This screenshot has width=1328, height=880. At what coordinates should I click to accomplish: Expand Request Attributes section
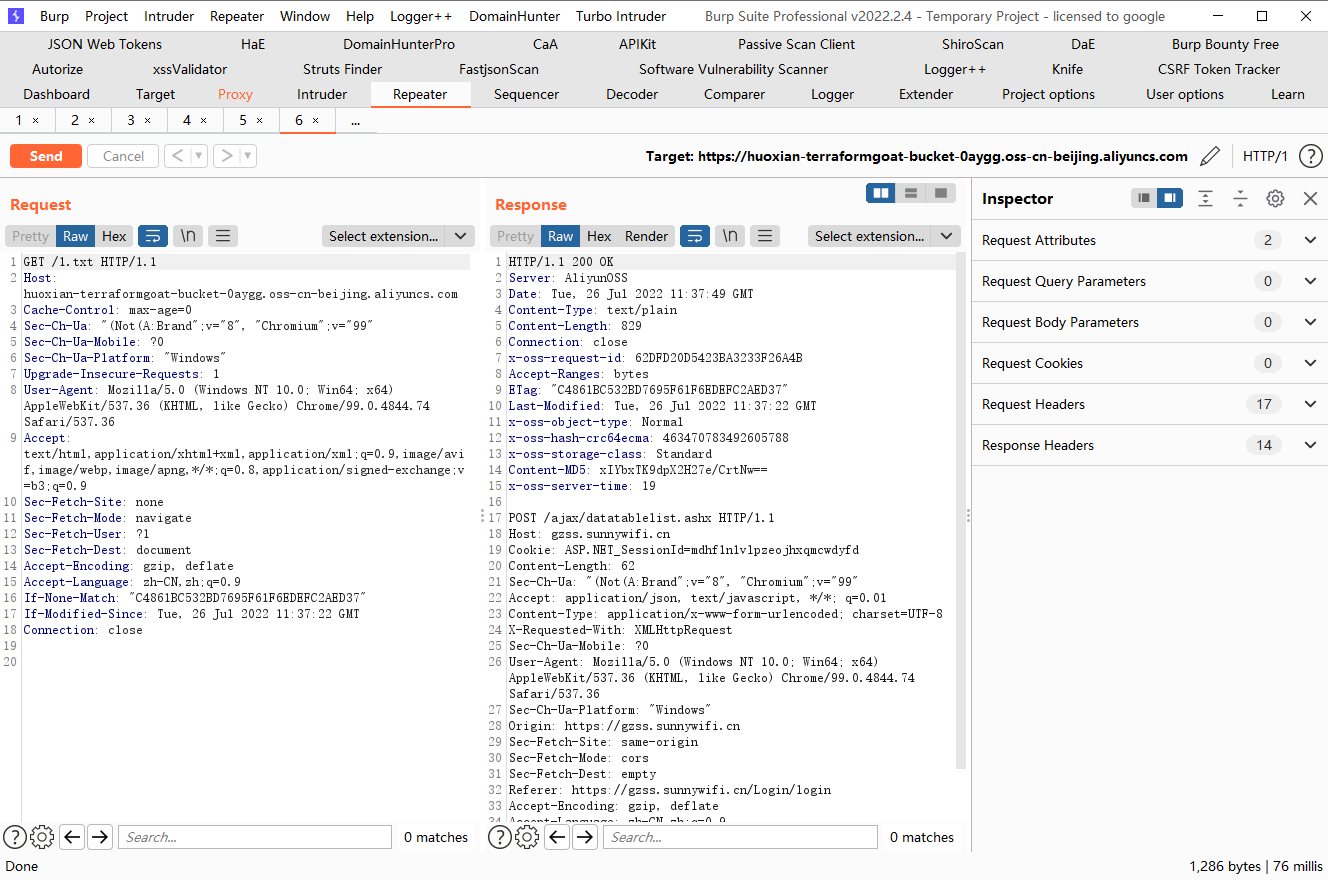[1310, 240]
